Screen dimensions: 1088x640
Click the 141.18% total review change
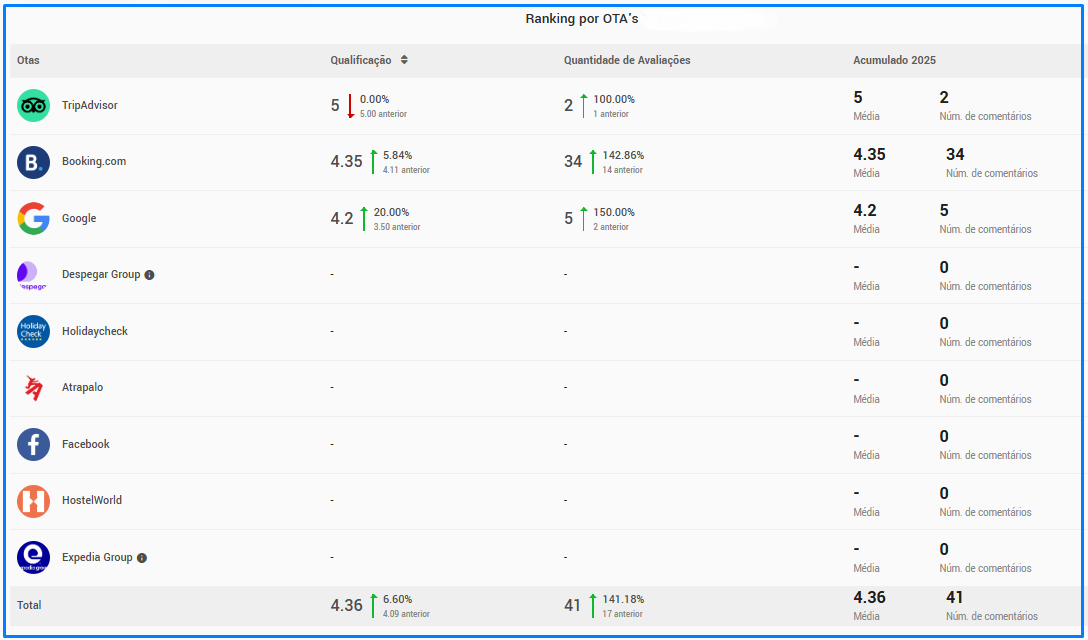tap(623, 600)
